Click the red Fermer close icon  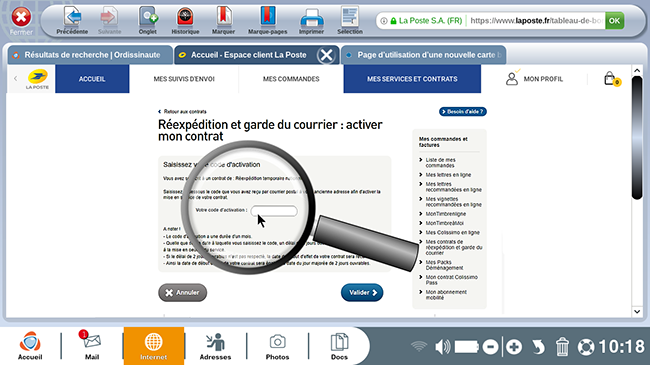click(21, 17)
